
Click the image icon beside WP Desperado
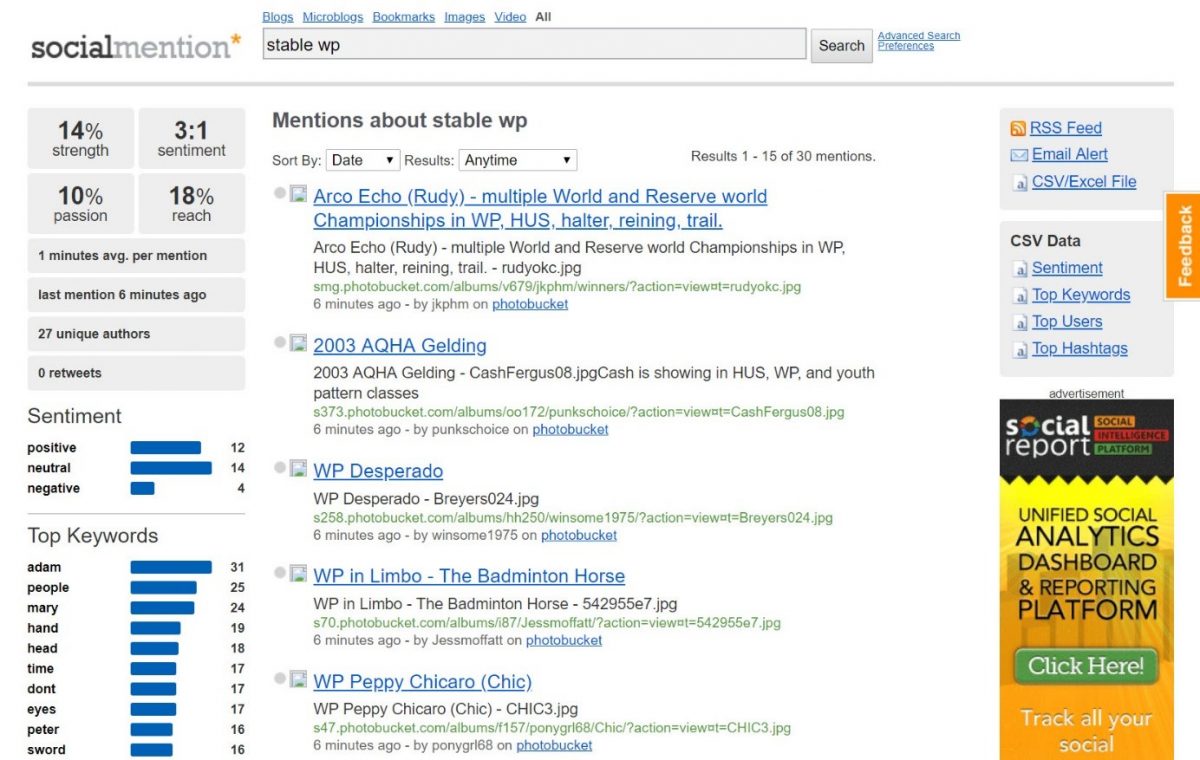(298, 468)
